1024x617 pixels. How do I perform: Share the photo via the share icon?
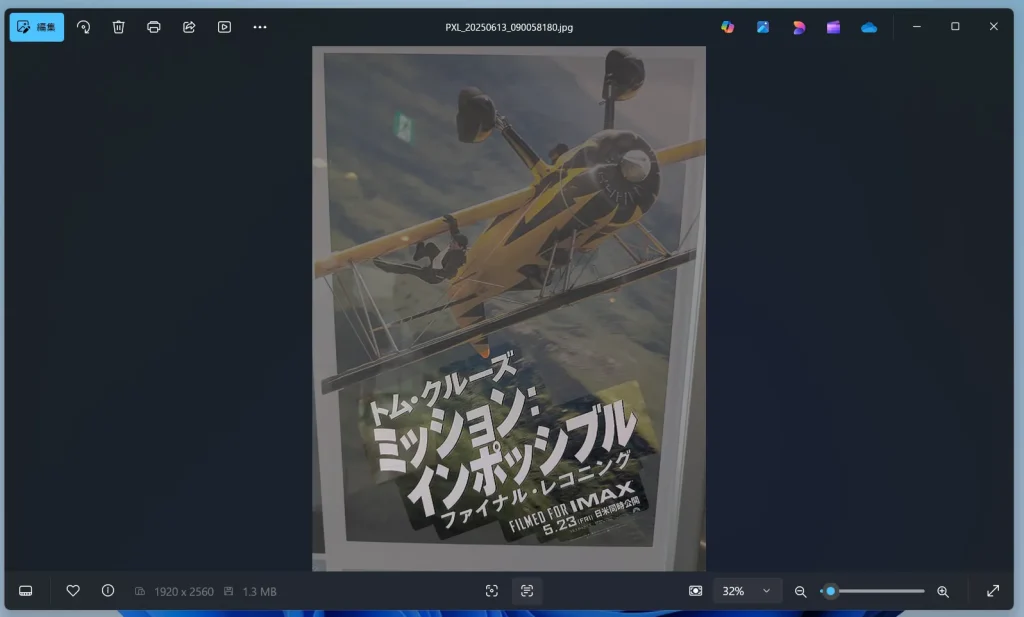tap(189, 27)
